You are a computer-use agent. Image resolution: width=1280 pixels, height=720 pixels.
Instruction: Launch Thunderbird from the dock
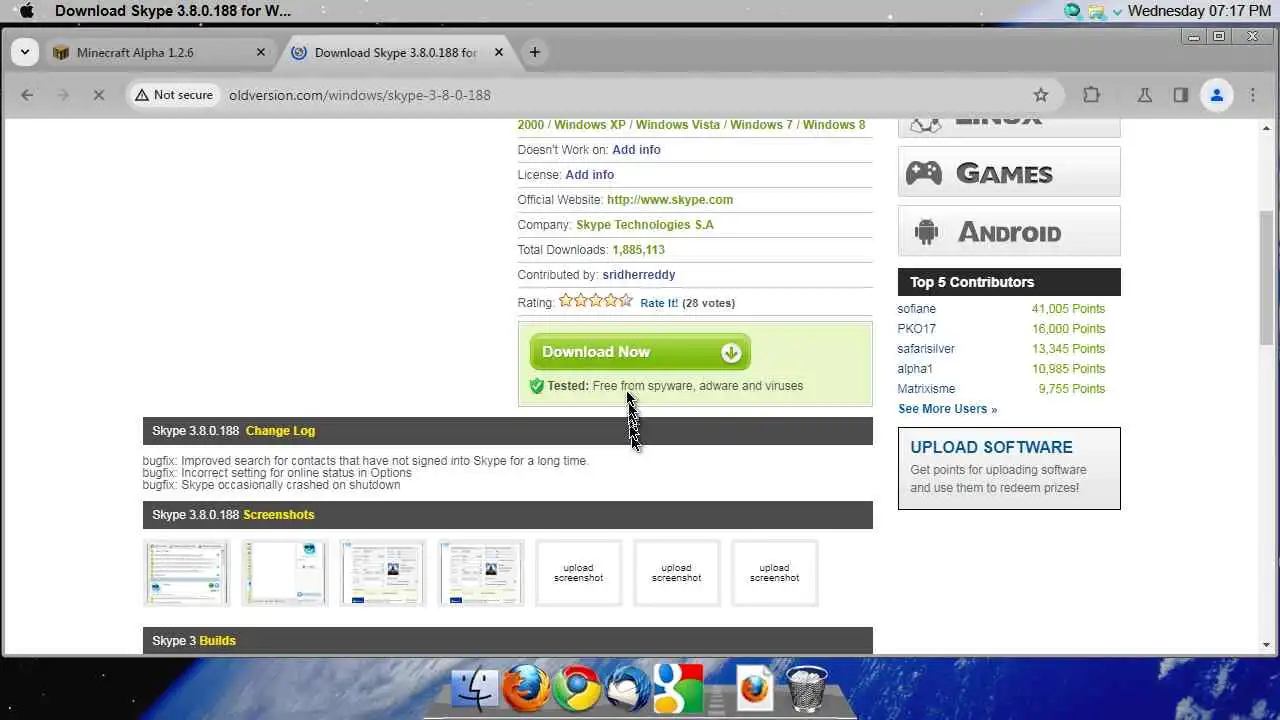click(x=627, y=689)
